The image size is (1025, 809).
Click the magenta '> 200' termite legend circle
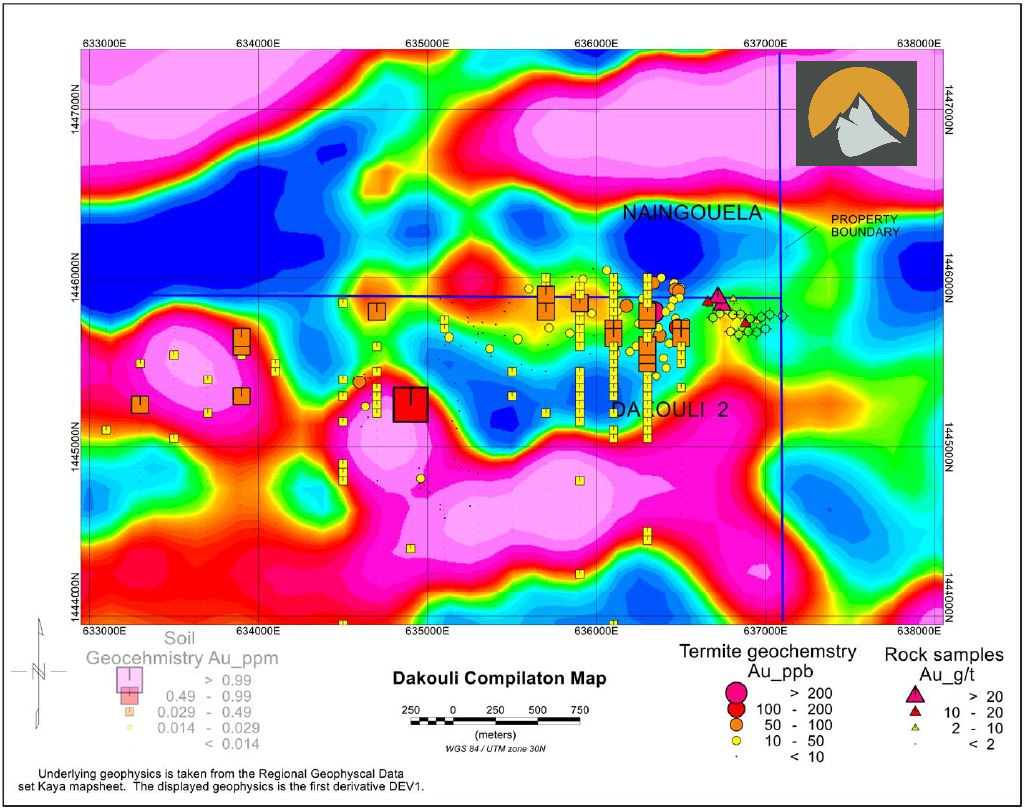click(737, 692)
